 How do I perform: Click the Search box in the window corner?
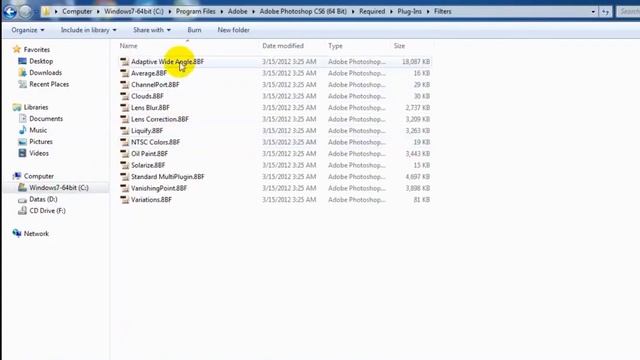pyautogui.click(x=628, y=12)
